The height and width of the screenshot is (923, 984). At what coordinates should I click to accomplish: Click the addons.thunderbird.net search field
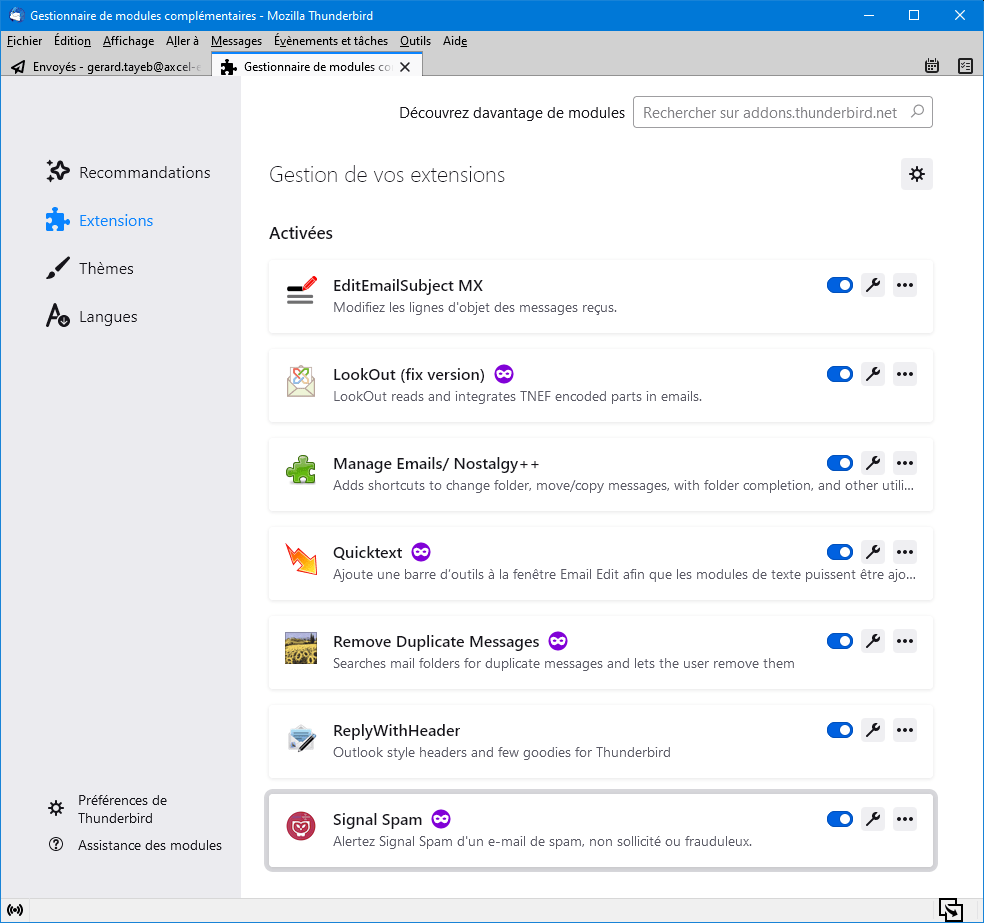783,112
